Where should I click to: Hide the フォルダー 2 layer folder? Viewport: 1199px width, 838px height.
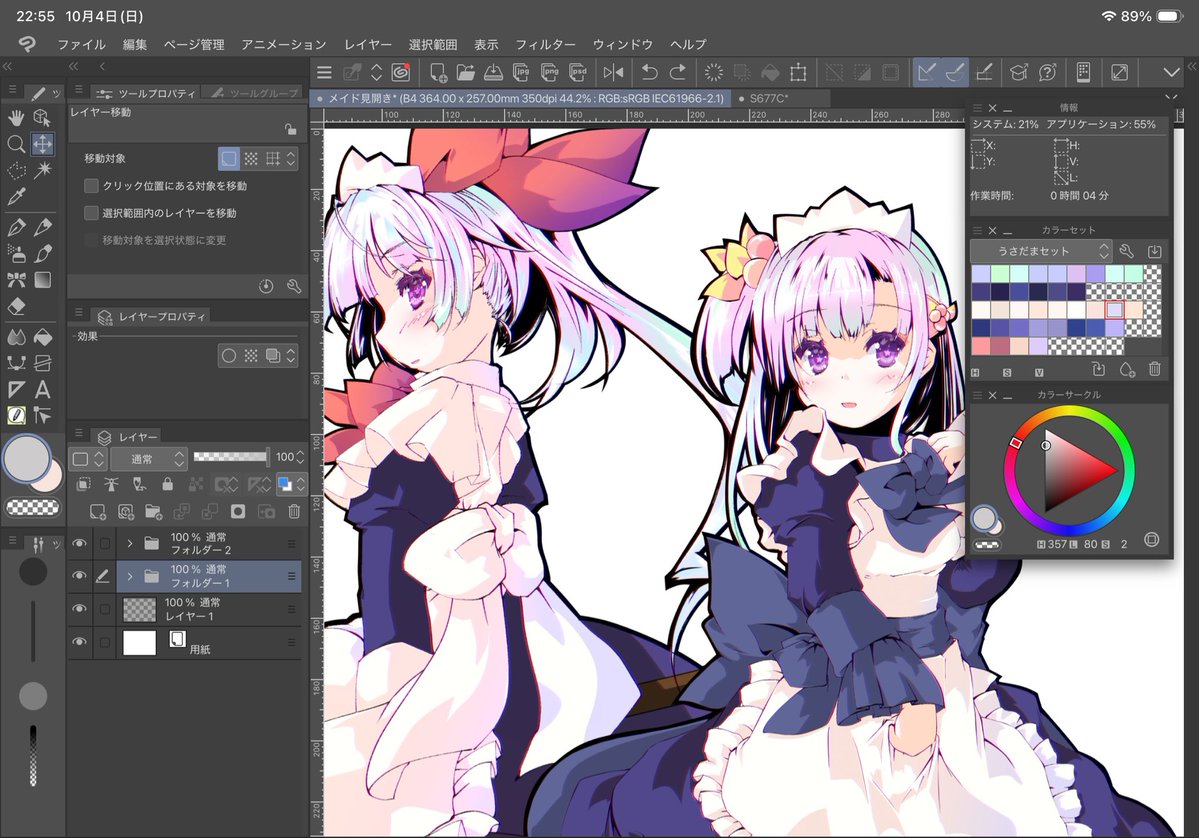coord(79,543)
